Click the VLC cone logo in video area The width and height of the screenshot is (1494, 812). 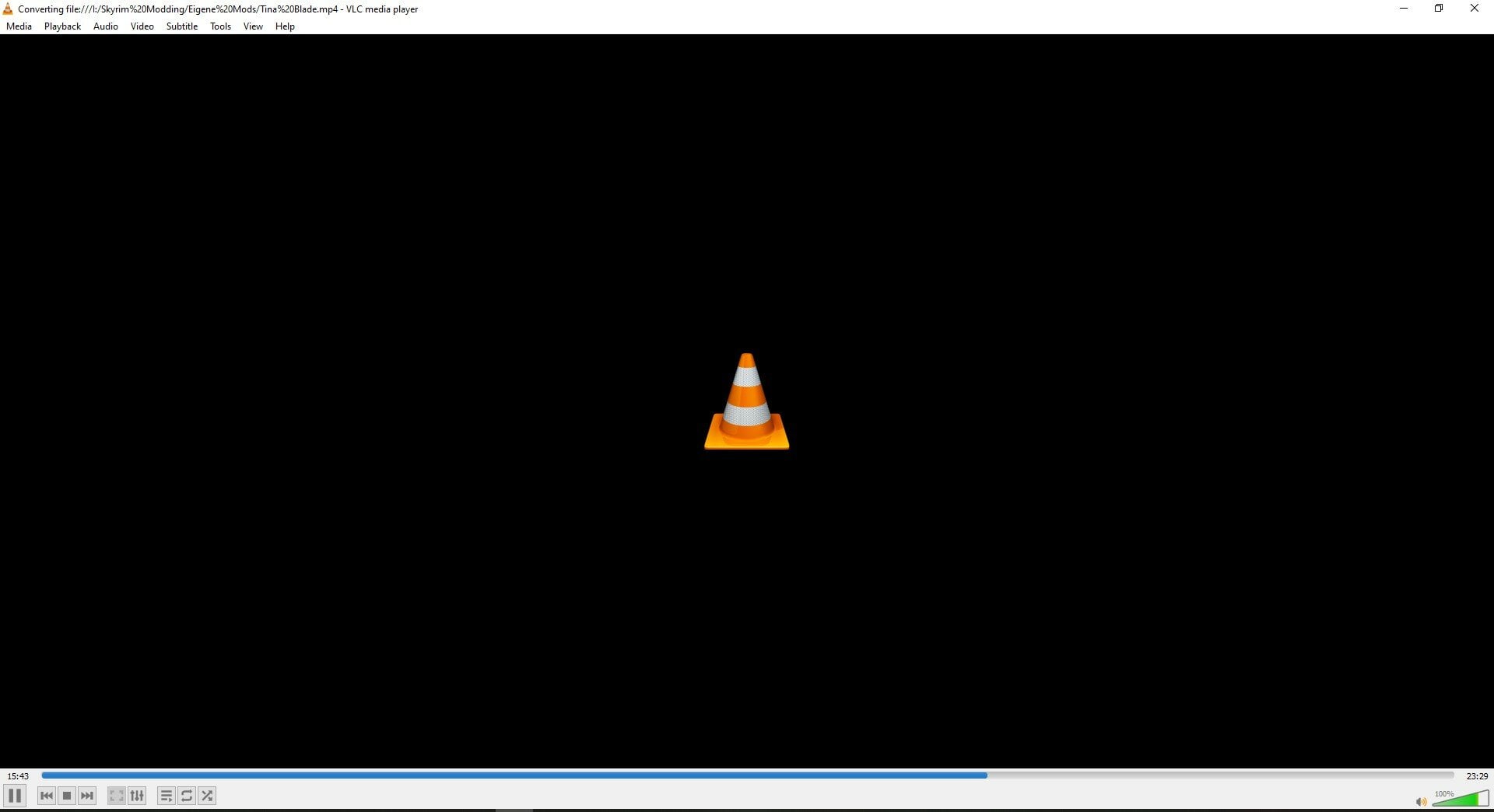coord(747,401)
